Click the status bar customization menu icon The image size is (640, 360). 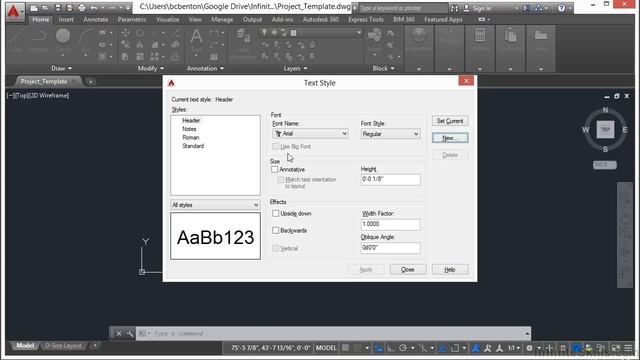(x=628, y=348)
